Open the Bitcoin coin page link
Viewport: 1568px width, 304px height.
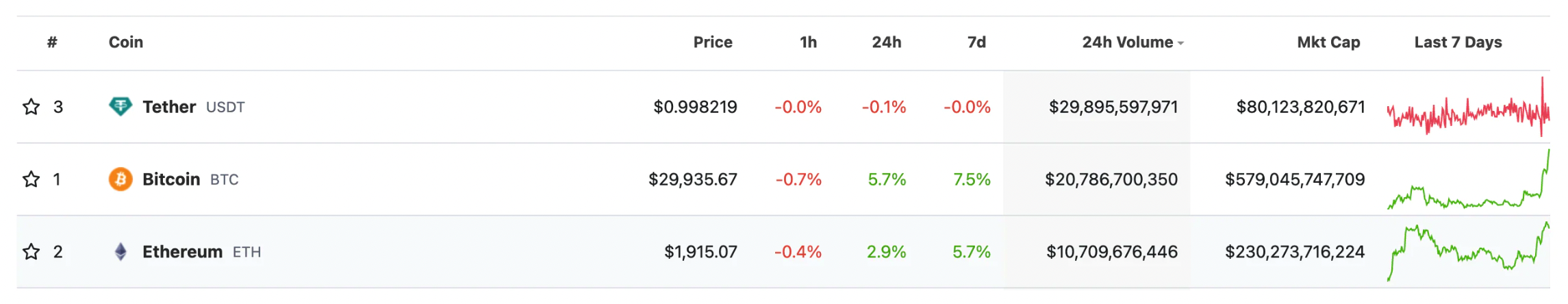coord(171,179)
